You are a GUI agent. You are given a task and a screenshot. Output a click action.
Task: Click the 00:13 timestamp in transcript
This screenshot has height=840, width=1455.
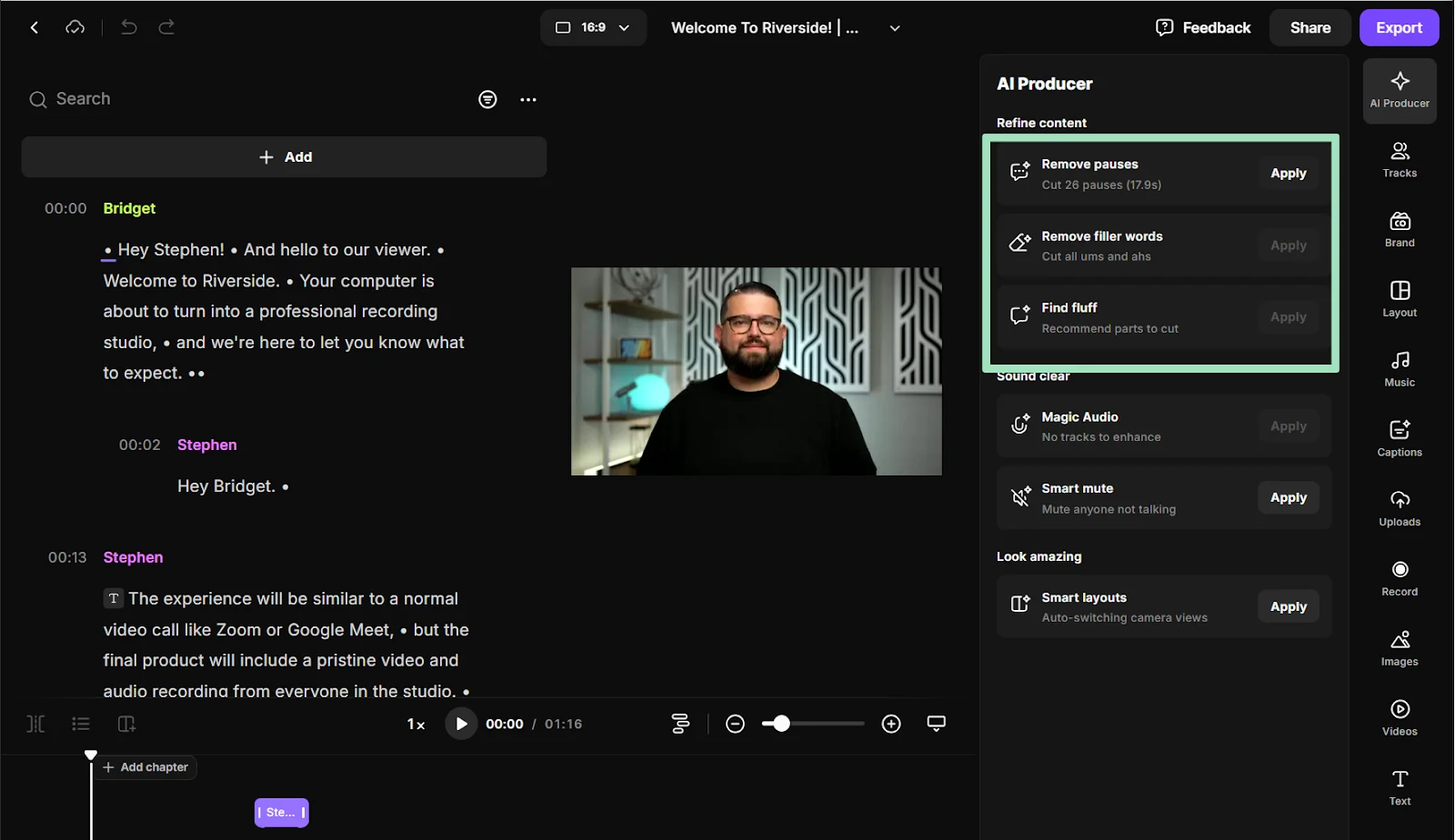pos(67,557)
